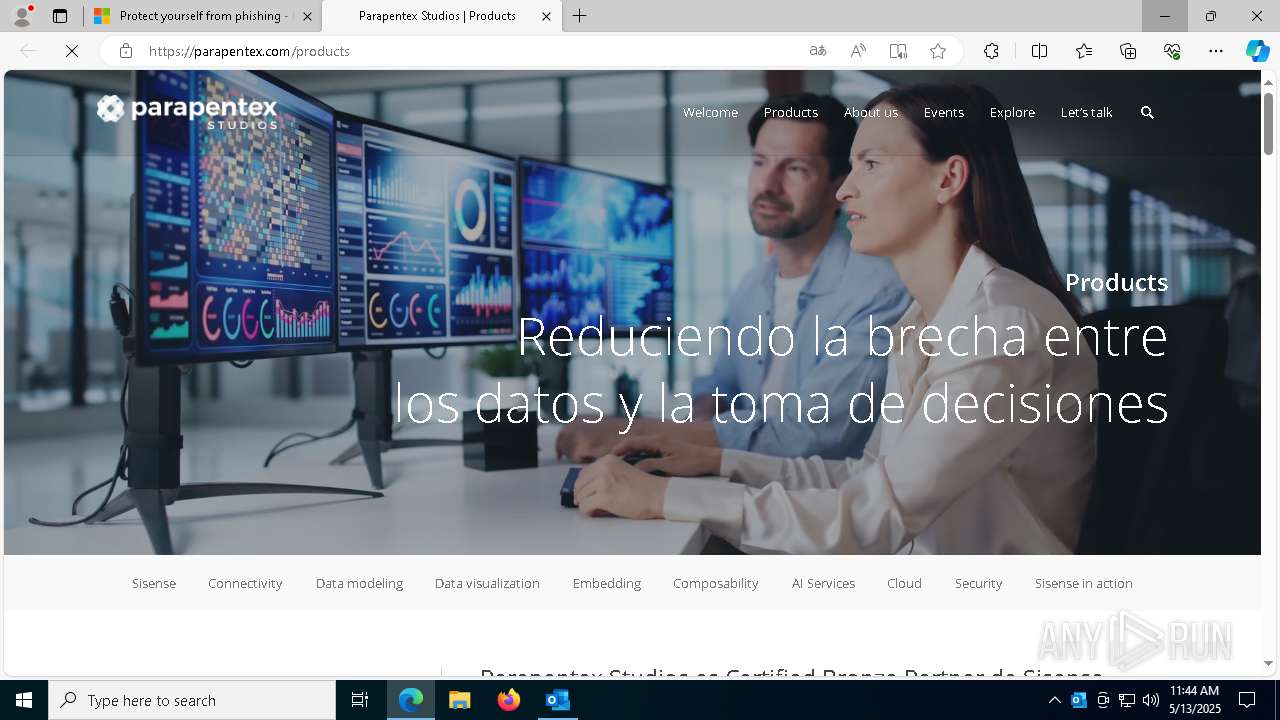Viewport: 1280px width, 720px height.
Task: Click the scrollbar down arrow
Action: pos(1269,663)
